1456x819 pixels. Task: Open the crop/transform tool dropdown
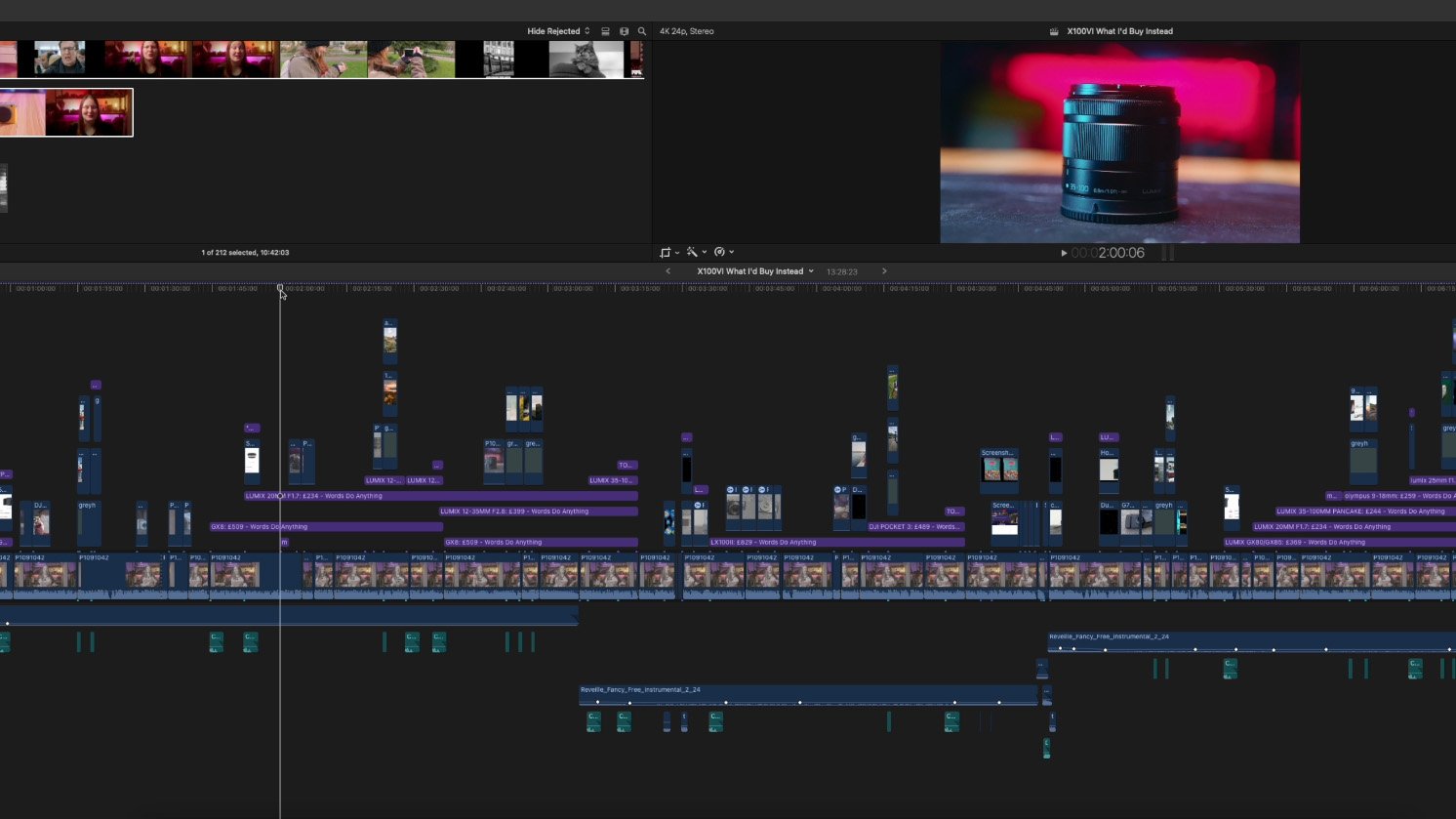click(x=669, y=252)
